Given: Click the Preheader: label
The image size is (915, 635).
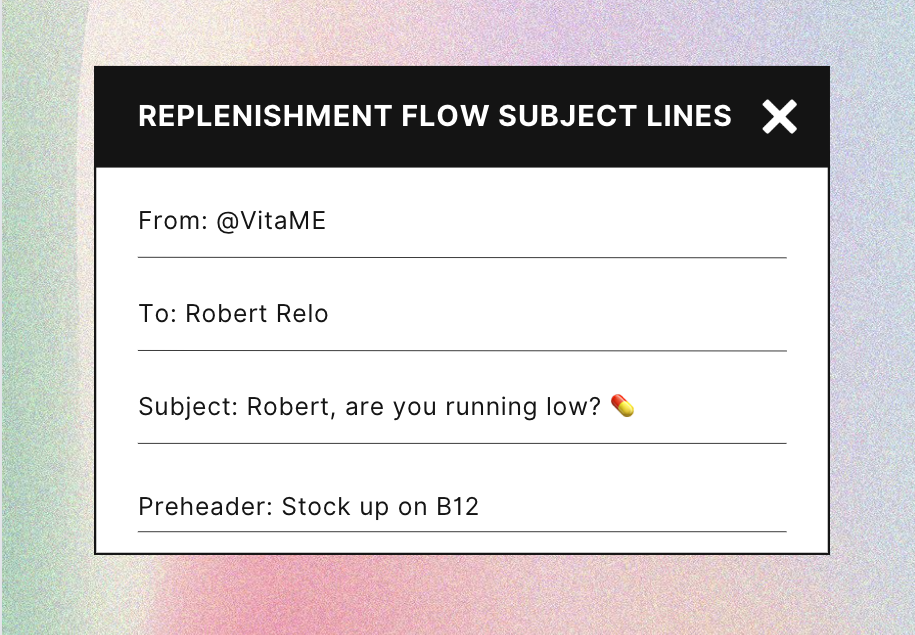Looking at the screenshot, I should tap(206, 507).
